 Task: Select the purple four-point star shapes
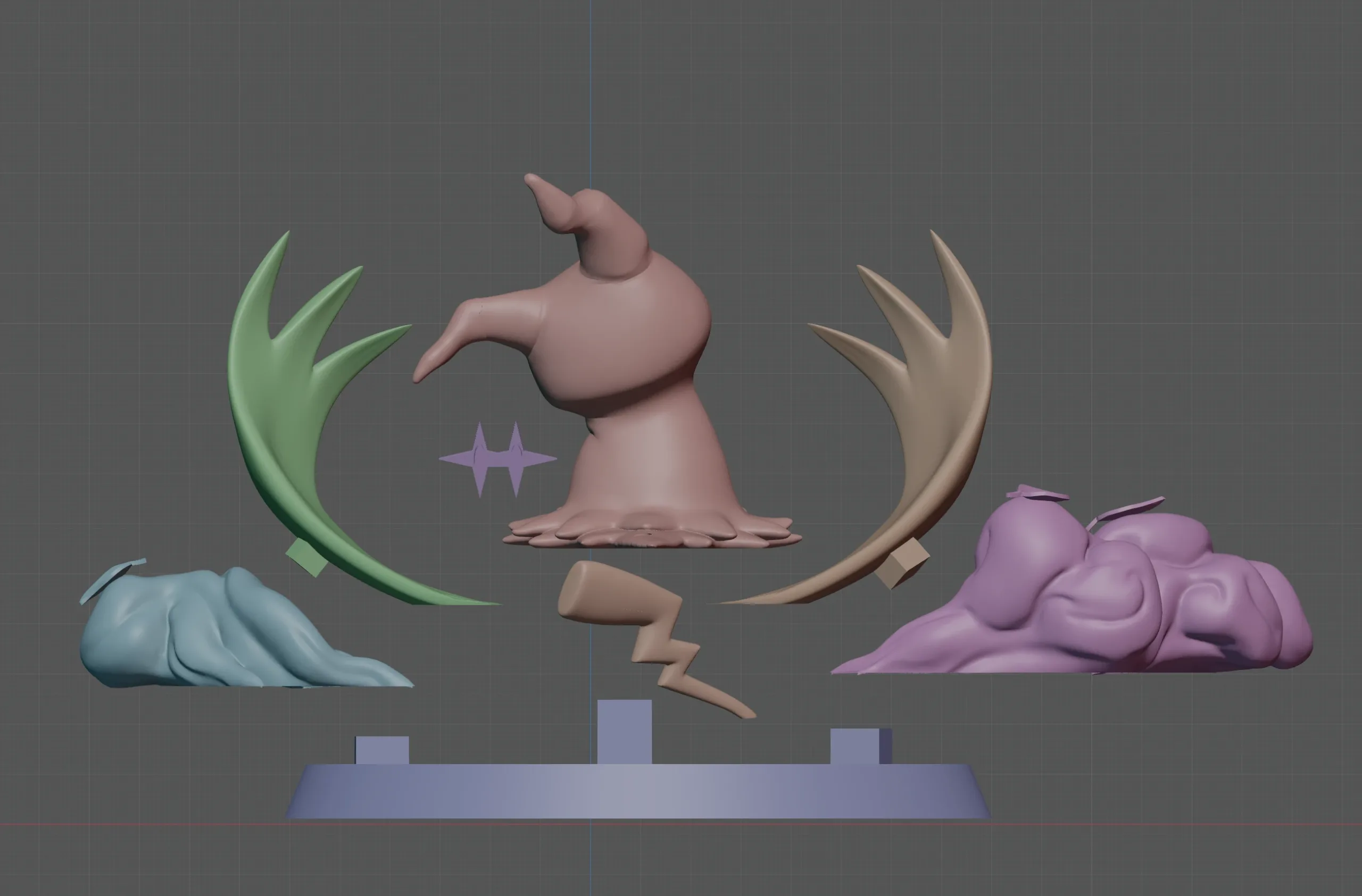click(497, 459)
